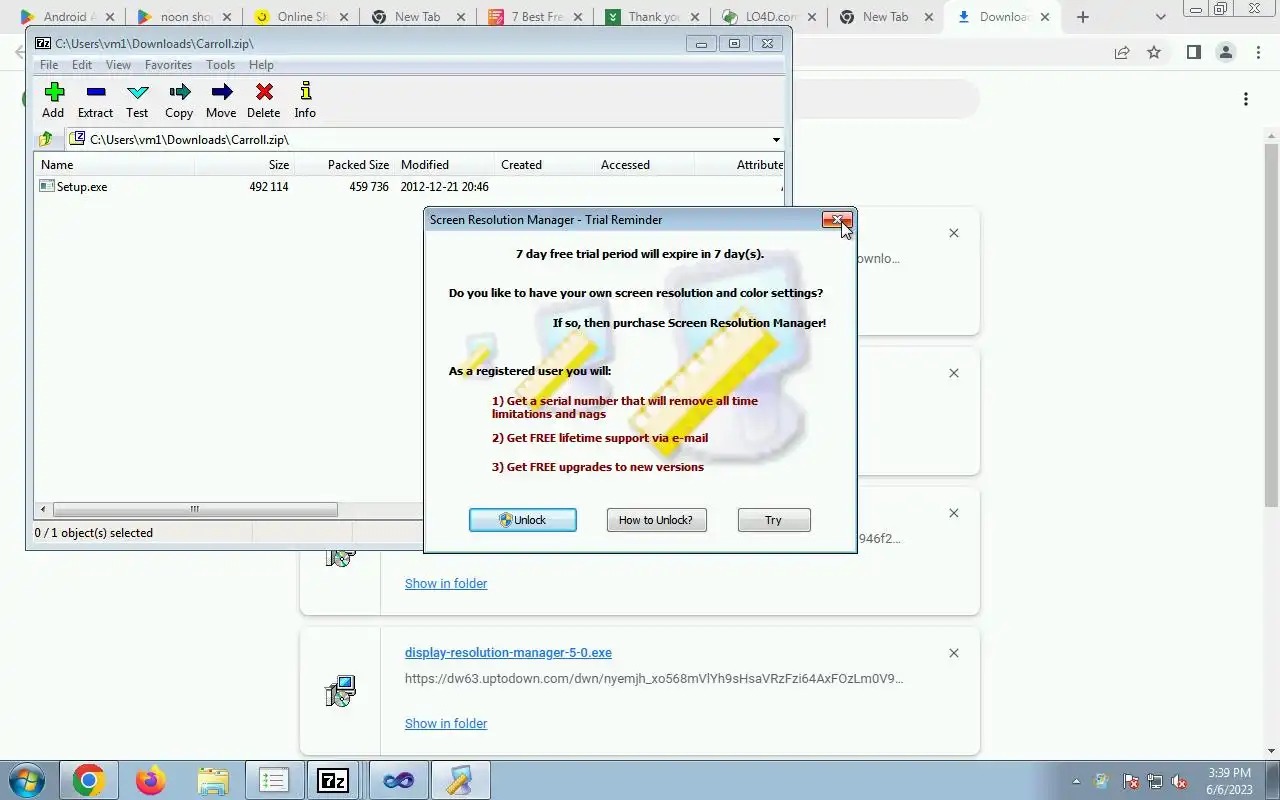Open a new Chrome tab
Image resolution: width=1280 pixels, height=800 pixels.
(x=1083, y=17)
